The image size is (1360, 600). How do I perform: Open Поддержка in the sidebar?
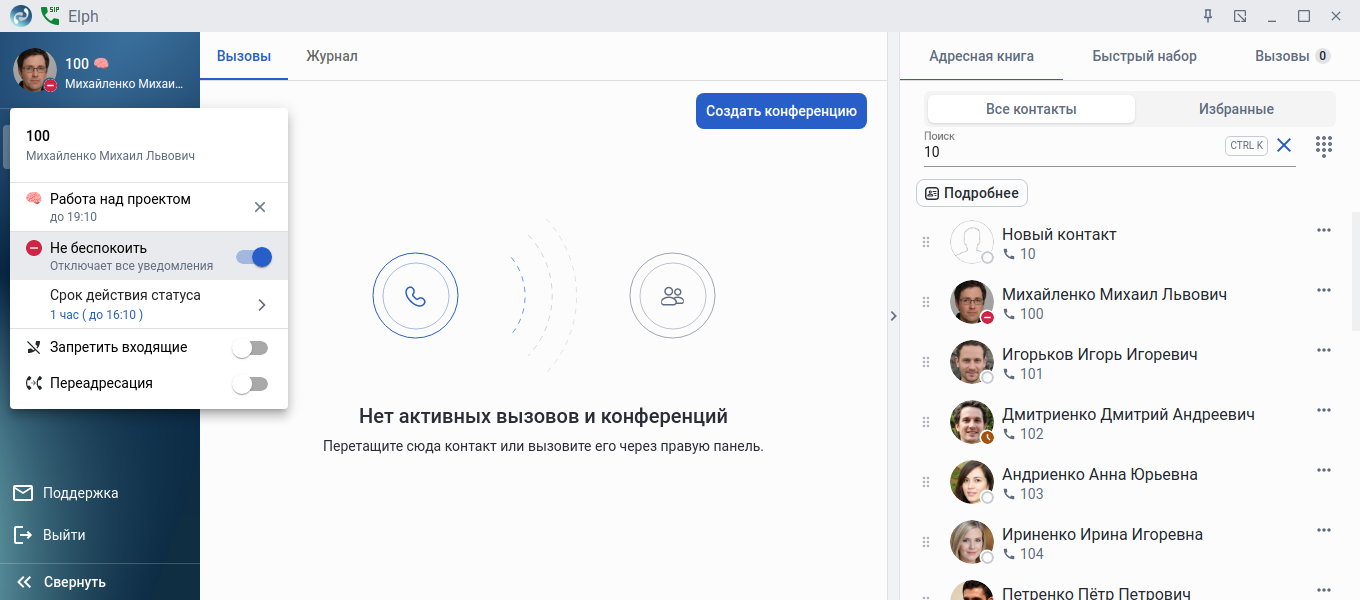click(x=80, y=493)
